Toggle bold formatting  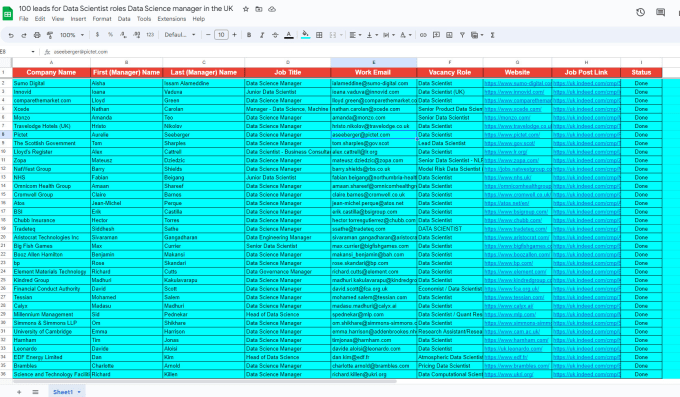[x=249, y=35]
